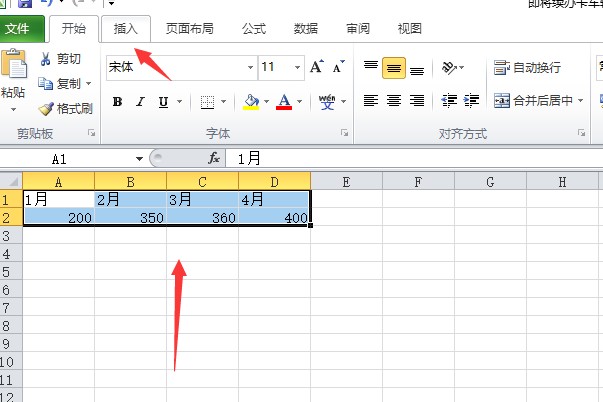603x402 pixels.
Task: Align text right
Action: (x=417, y=101)
